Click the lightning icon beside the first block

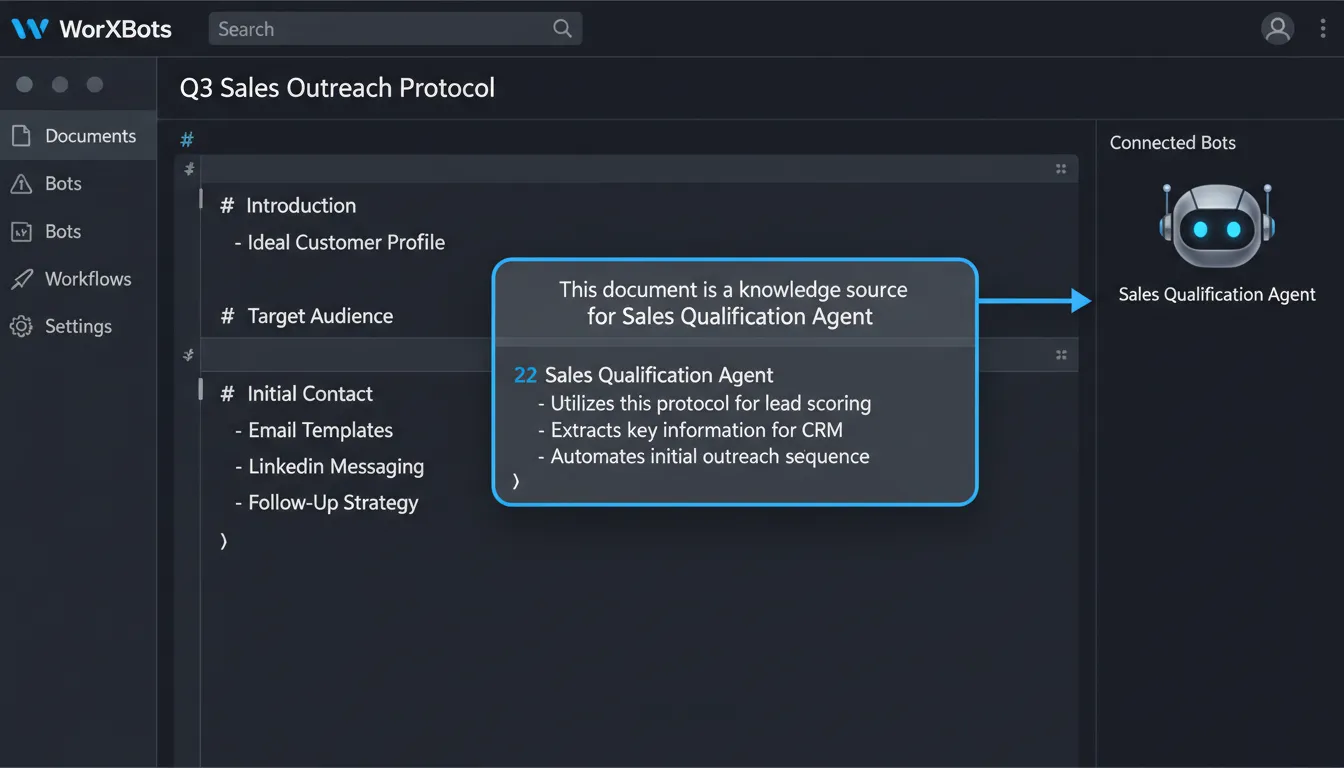point(187,170)
